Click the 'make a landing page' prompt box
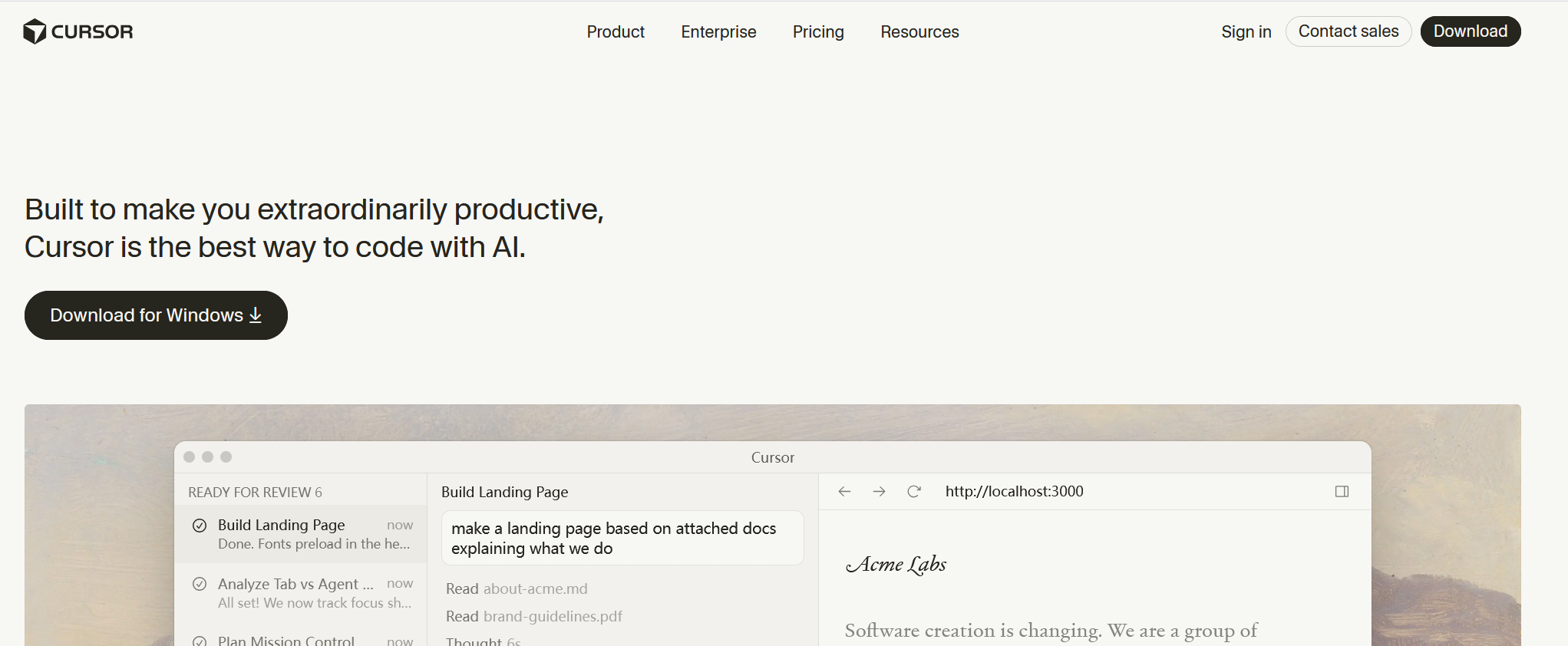The image size is (1568, 646). pyautogui.click(x=622, y=539)
